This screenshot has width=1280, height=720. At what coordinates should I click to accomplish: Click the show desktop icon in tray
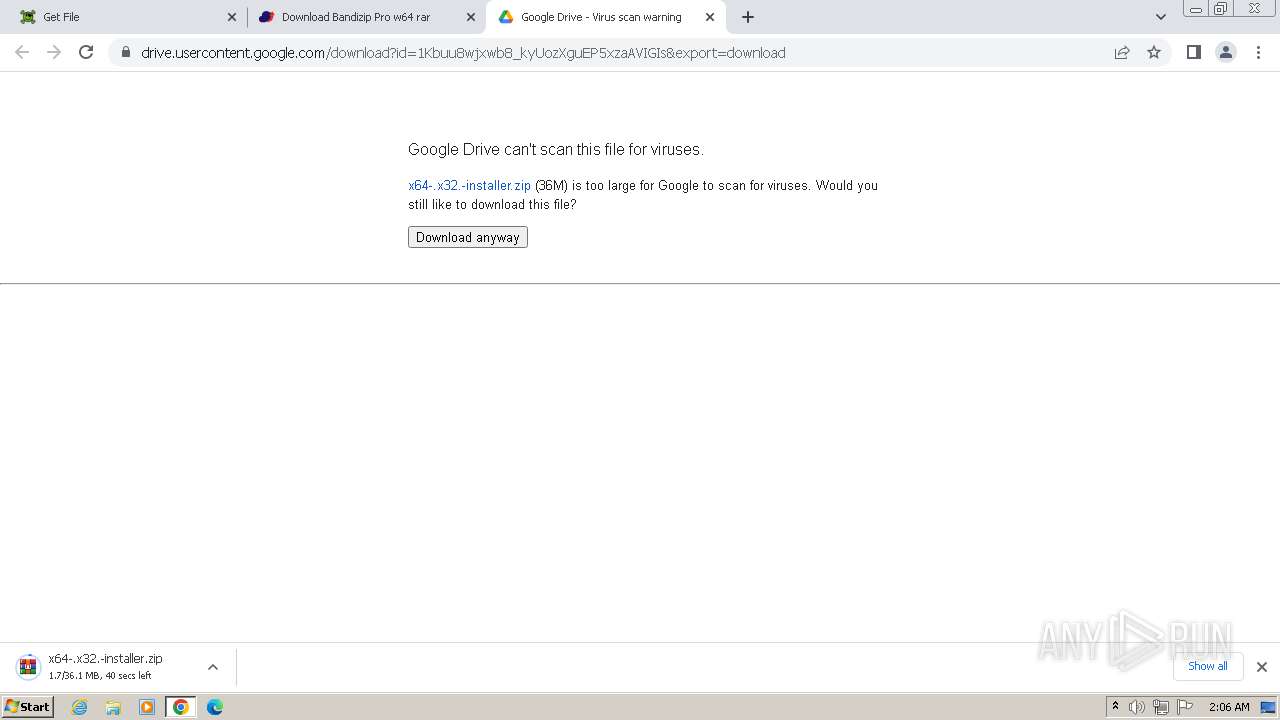coord(1268,707)
